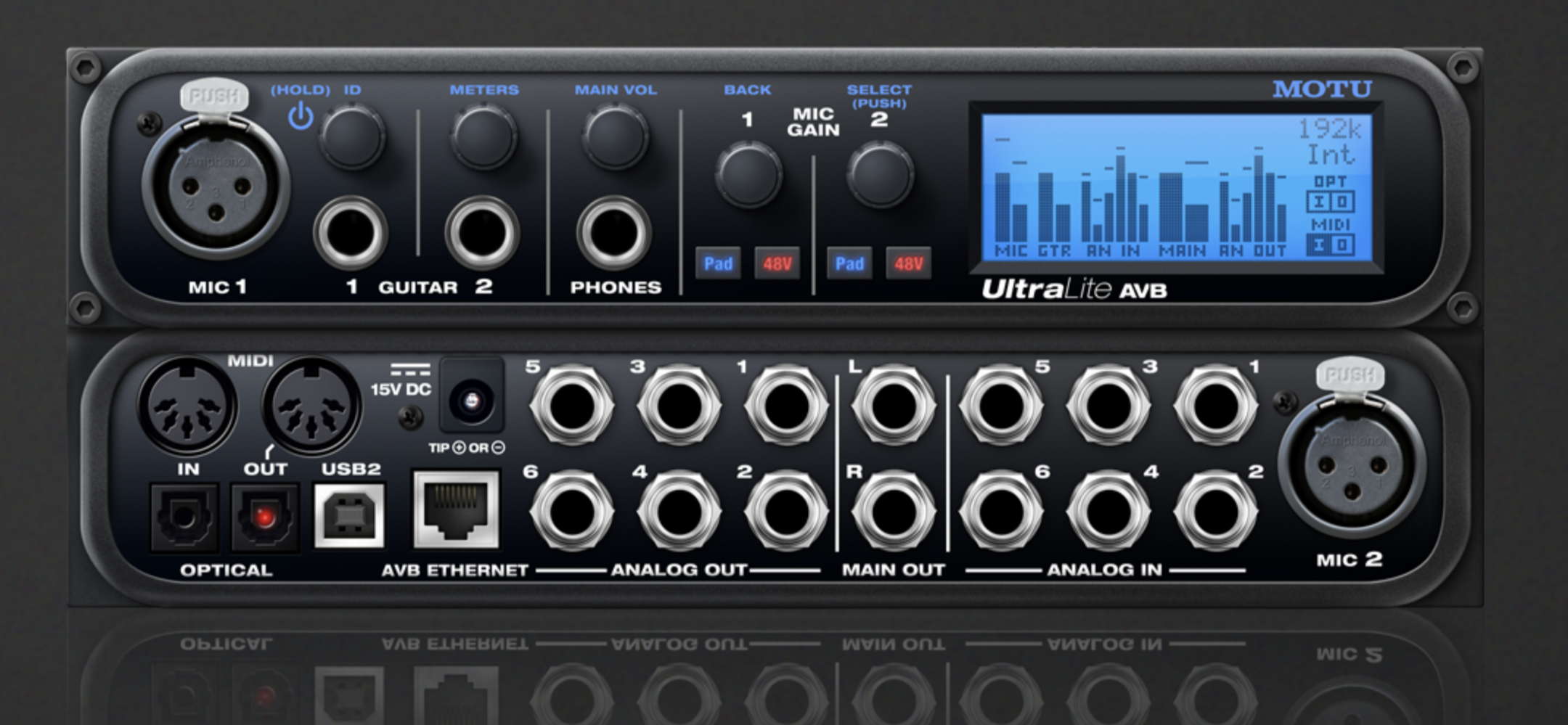
Task: Click Analog In jack 5
Action: (x=1001, y=406)
